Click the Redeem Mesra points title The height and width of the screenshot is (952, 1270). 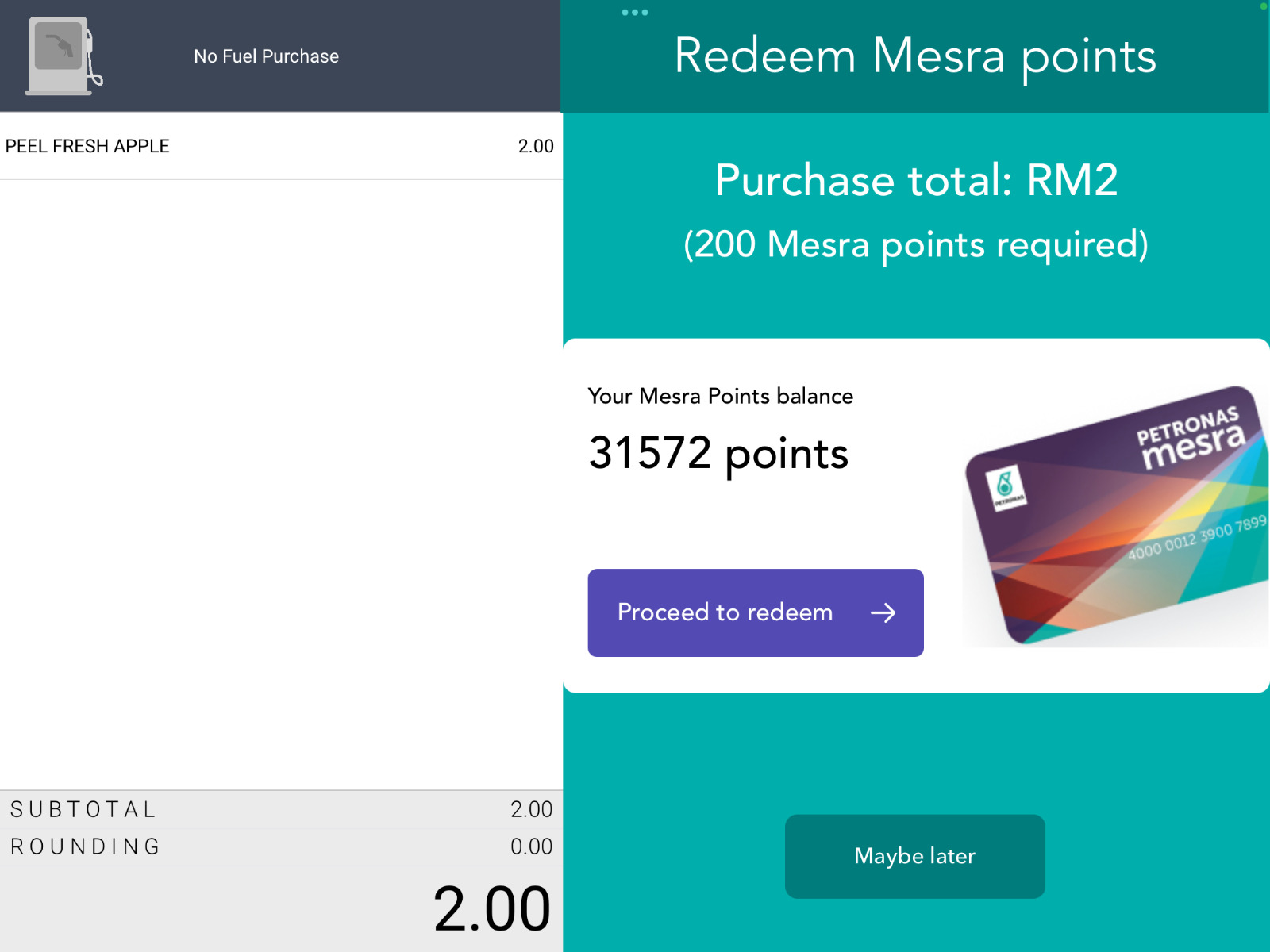[x=914, y=56]
